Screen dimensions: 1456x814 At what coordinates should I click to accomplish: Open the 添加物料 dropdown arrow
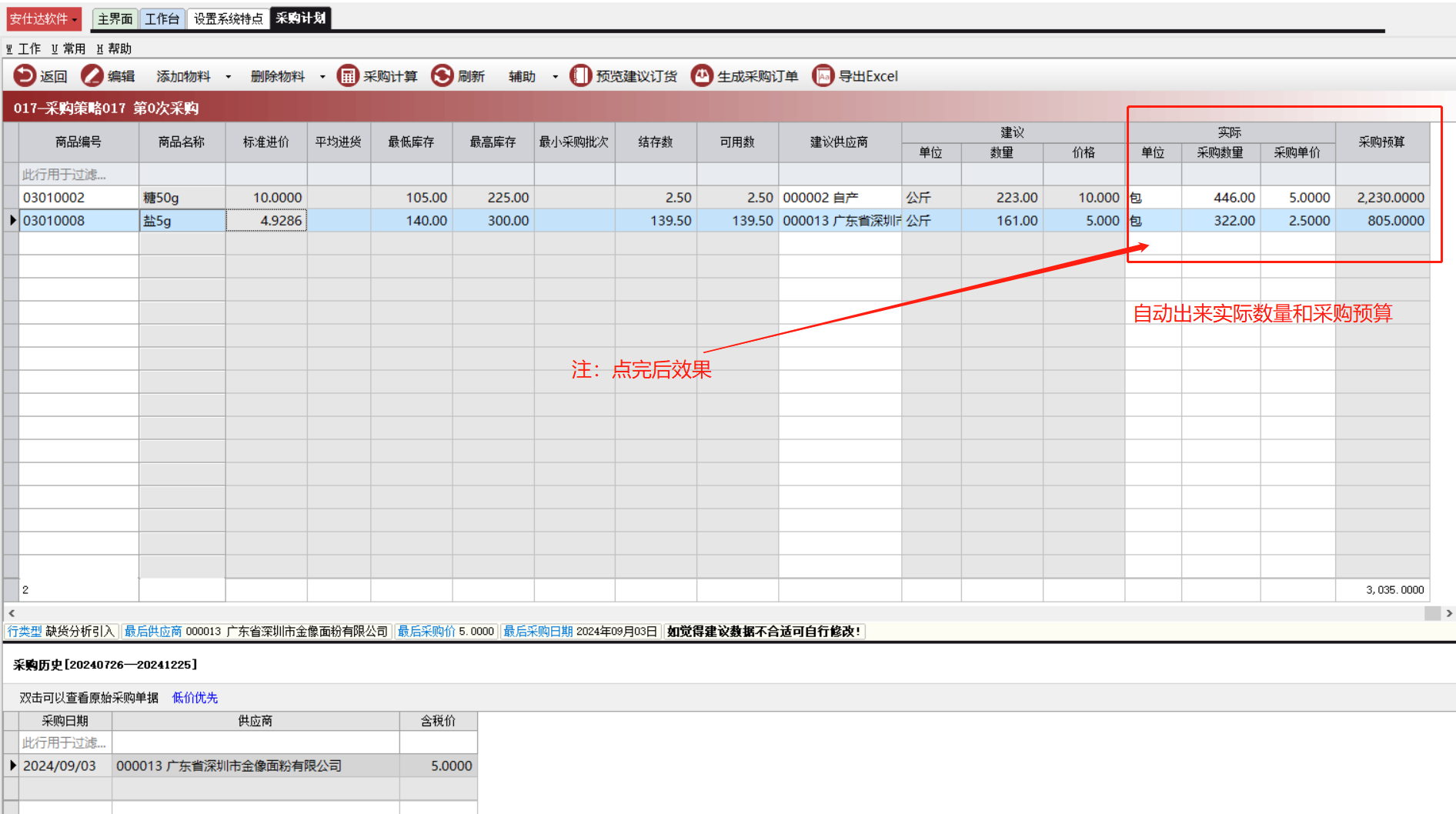pos(229,76)
